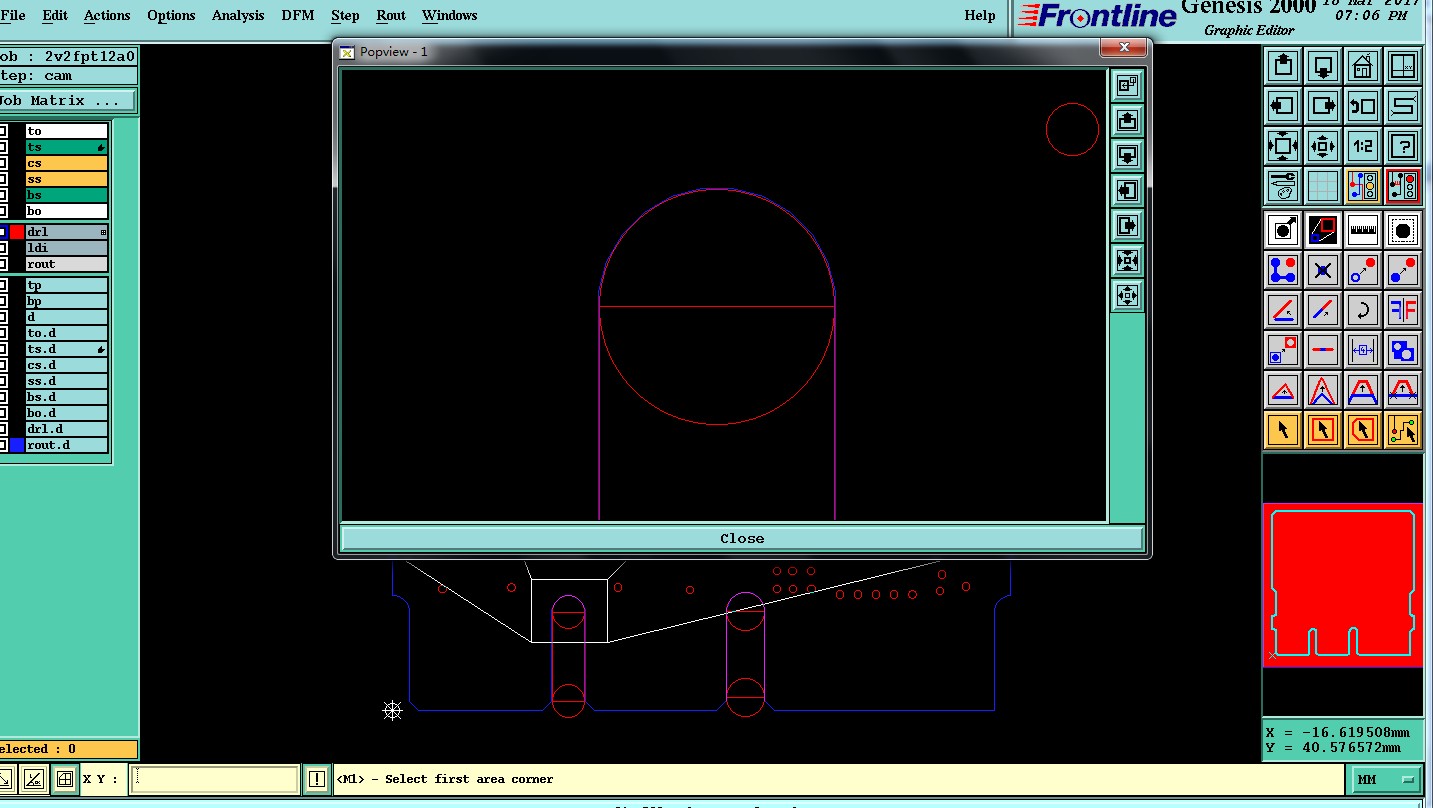
Task: Click the zoom in arrows-inward icon in main toolbar
Action: click(1283, 146)
